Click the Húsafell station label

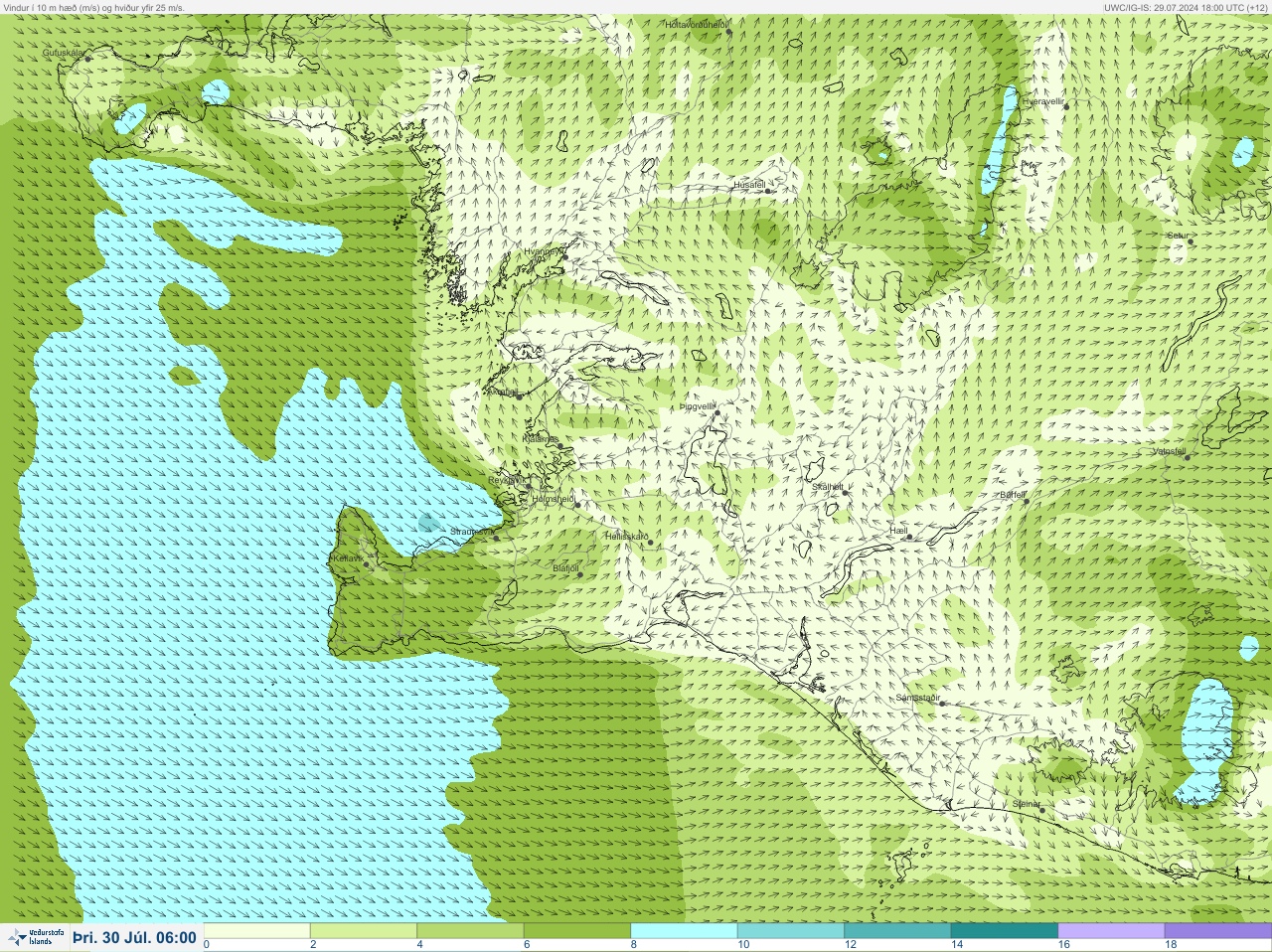coord(749,185)
